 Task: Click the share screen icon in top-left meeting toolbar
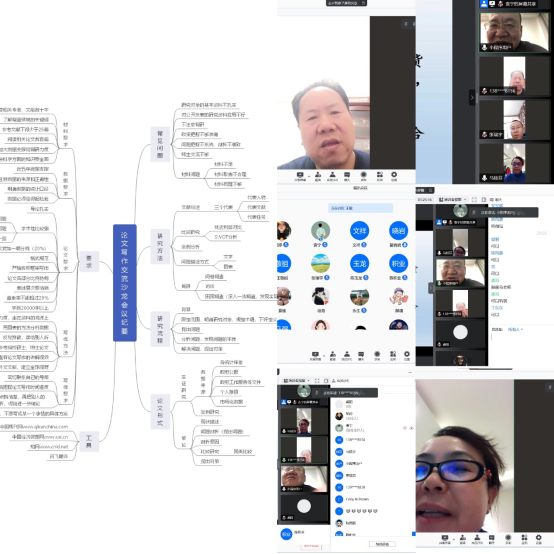tap(300, 175)
